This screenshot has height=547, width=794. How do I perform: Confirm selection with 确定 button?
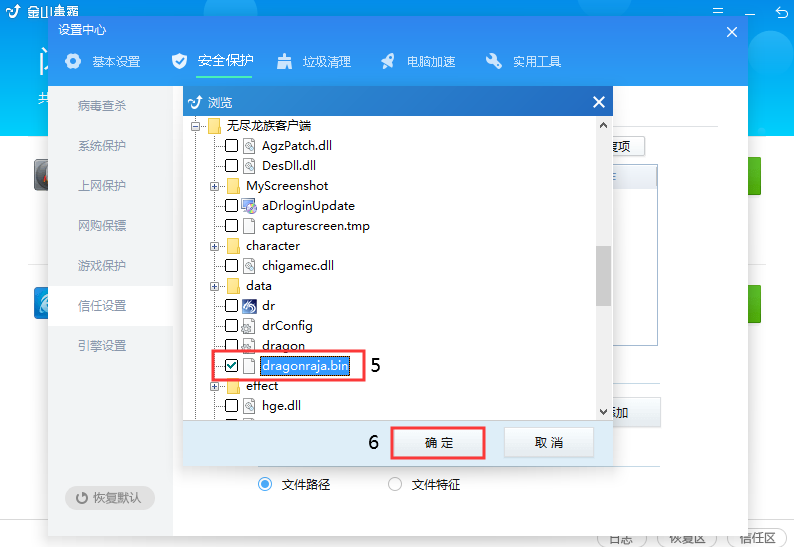click(439, 443)
